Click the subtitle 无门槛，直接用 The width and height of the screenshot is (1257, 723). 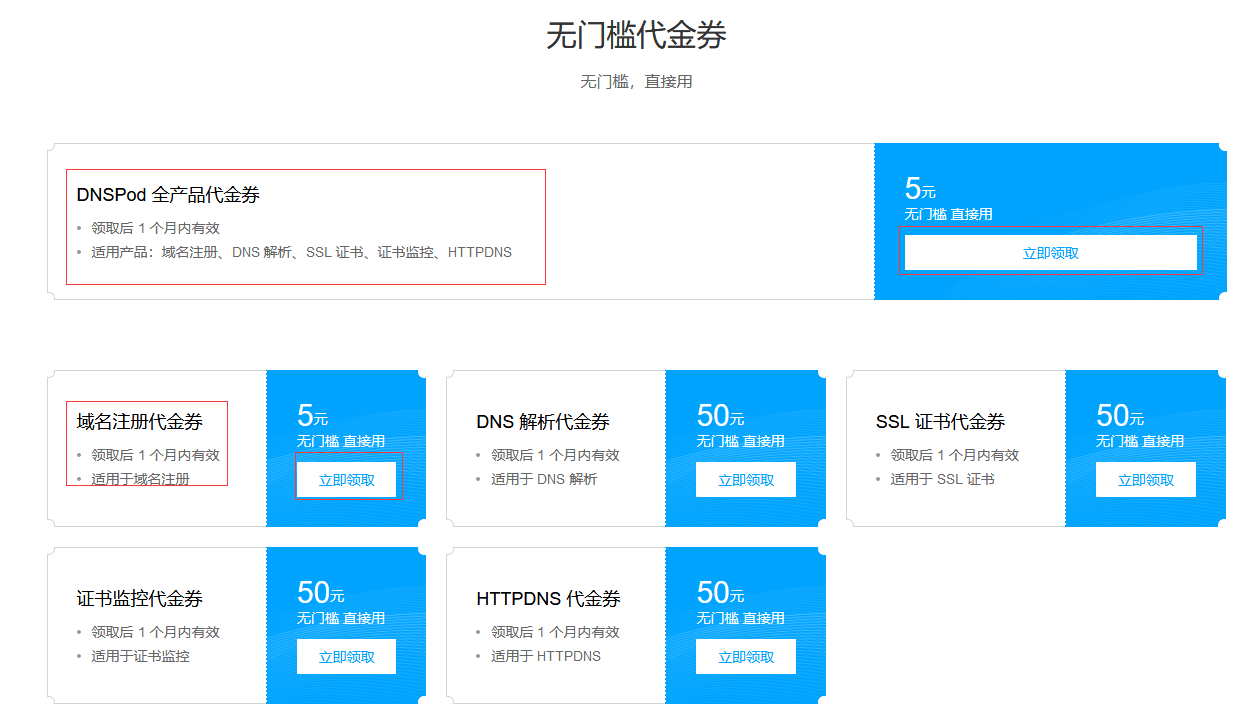pyautogui.click(x=636, y=82)
